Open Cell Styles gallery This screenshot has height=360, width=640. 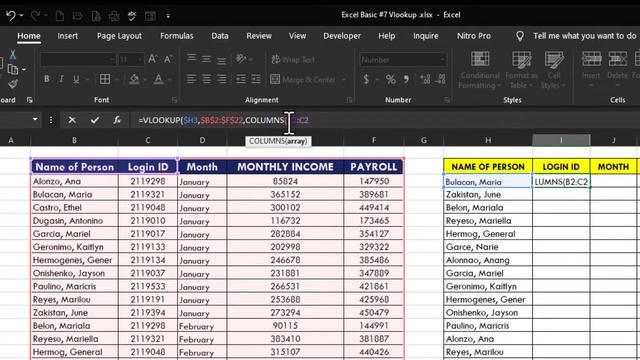pyautogui.click(x=553, y=70)
